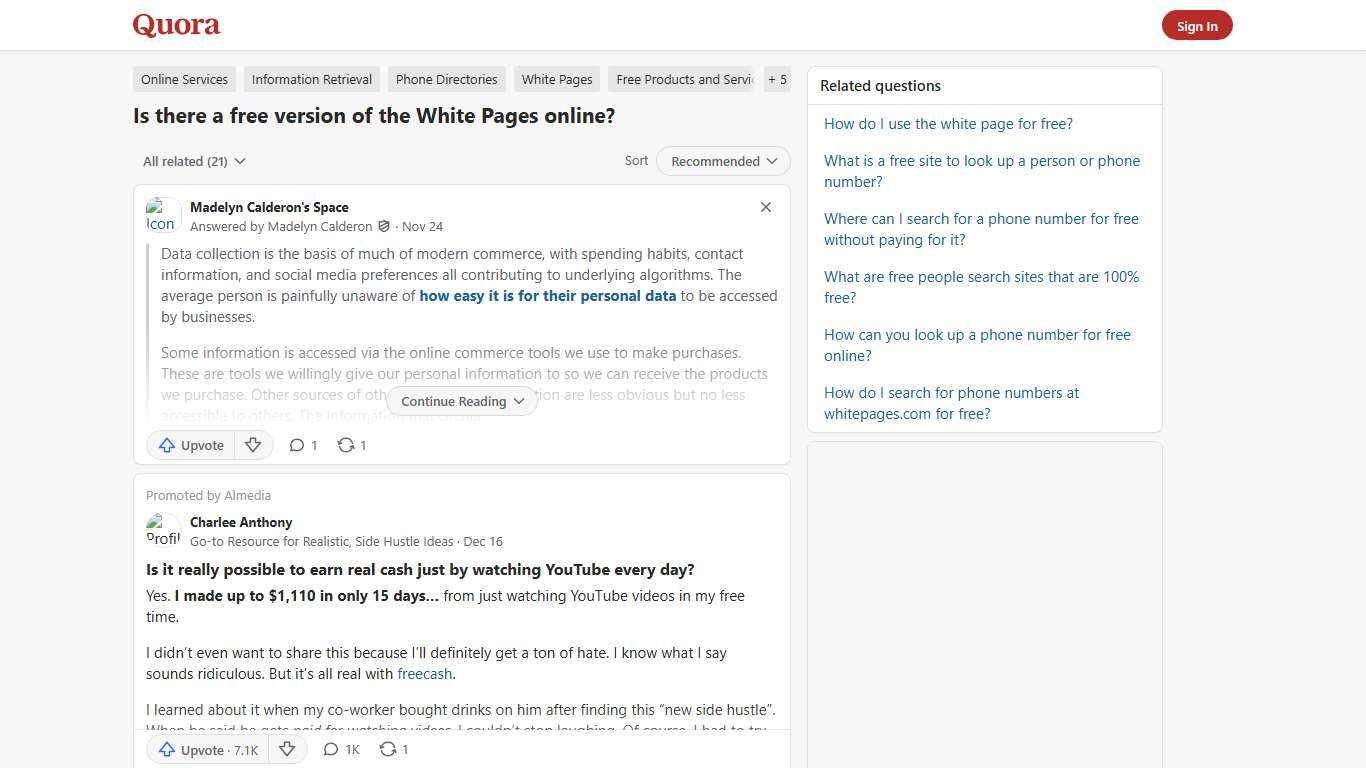
Task: Repost Madelyn Calderon's answer
Action: 351,445
